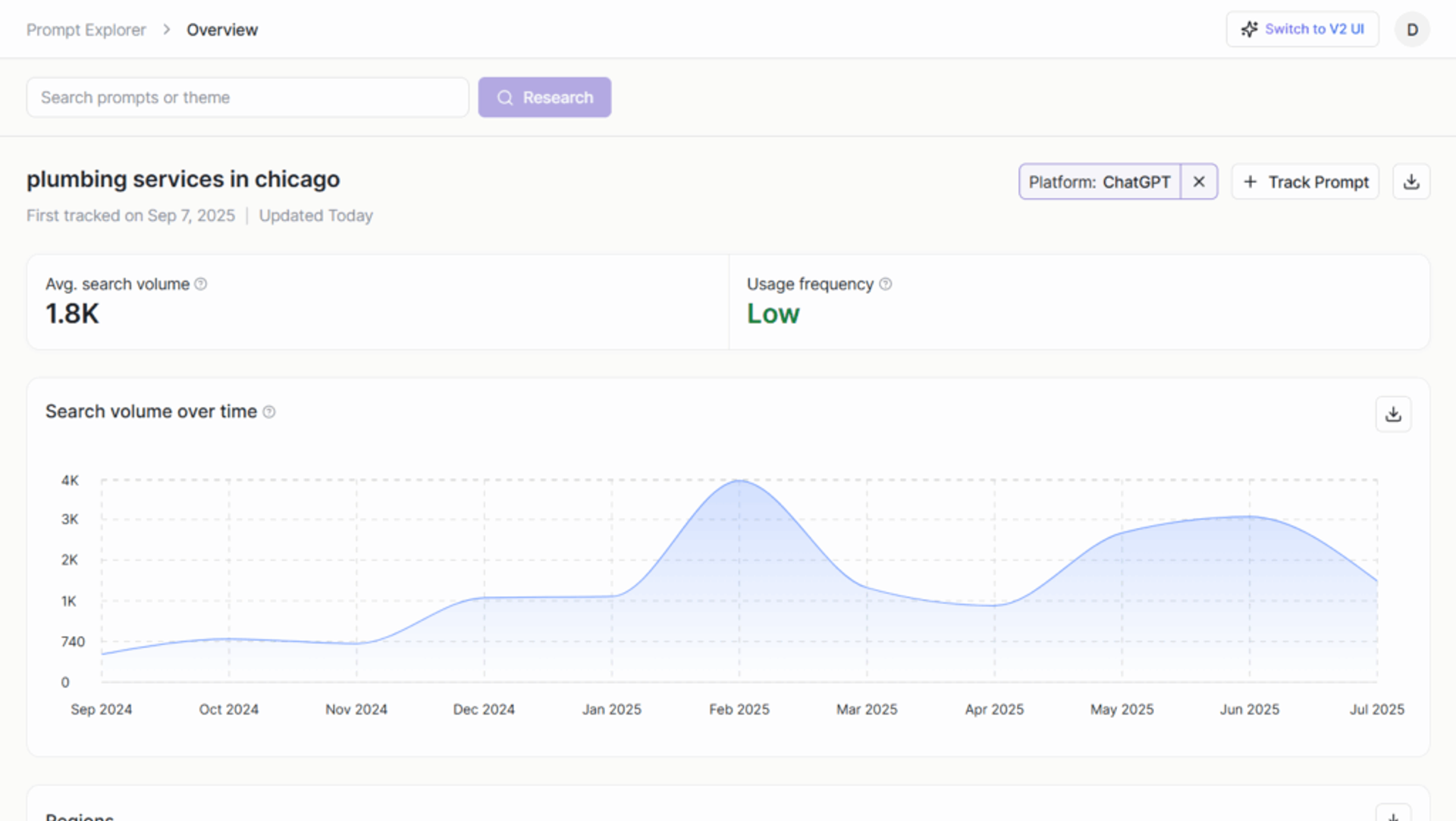
Task: Focus the Search prompts or theme field
Action: point(247,97)
